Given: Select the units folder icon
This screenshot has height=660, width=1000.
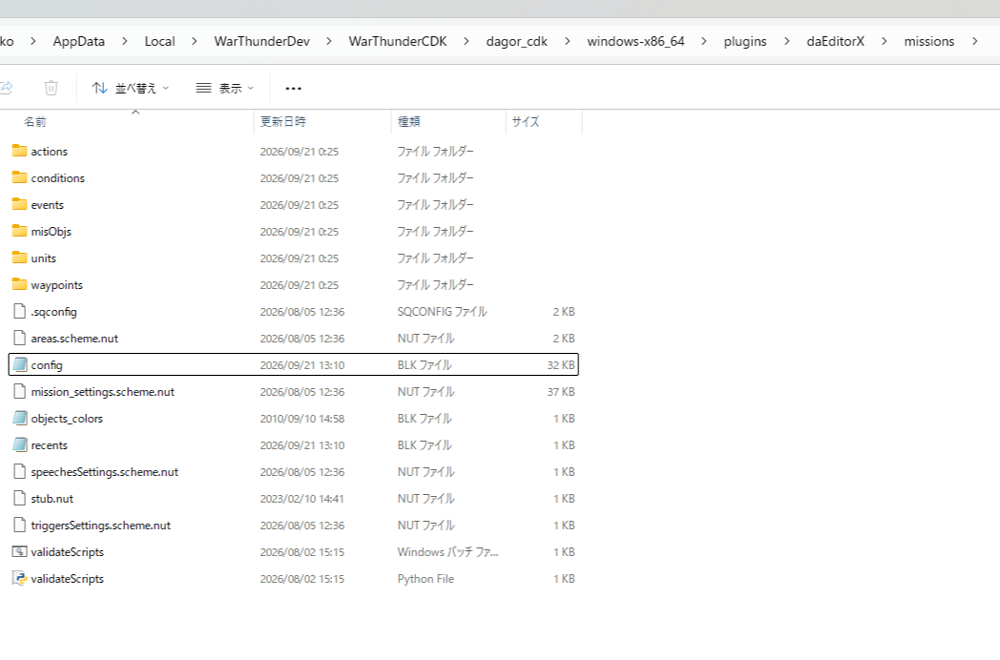Looking at the screenshot, I should click(20, 258).
